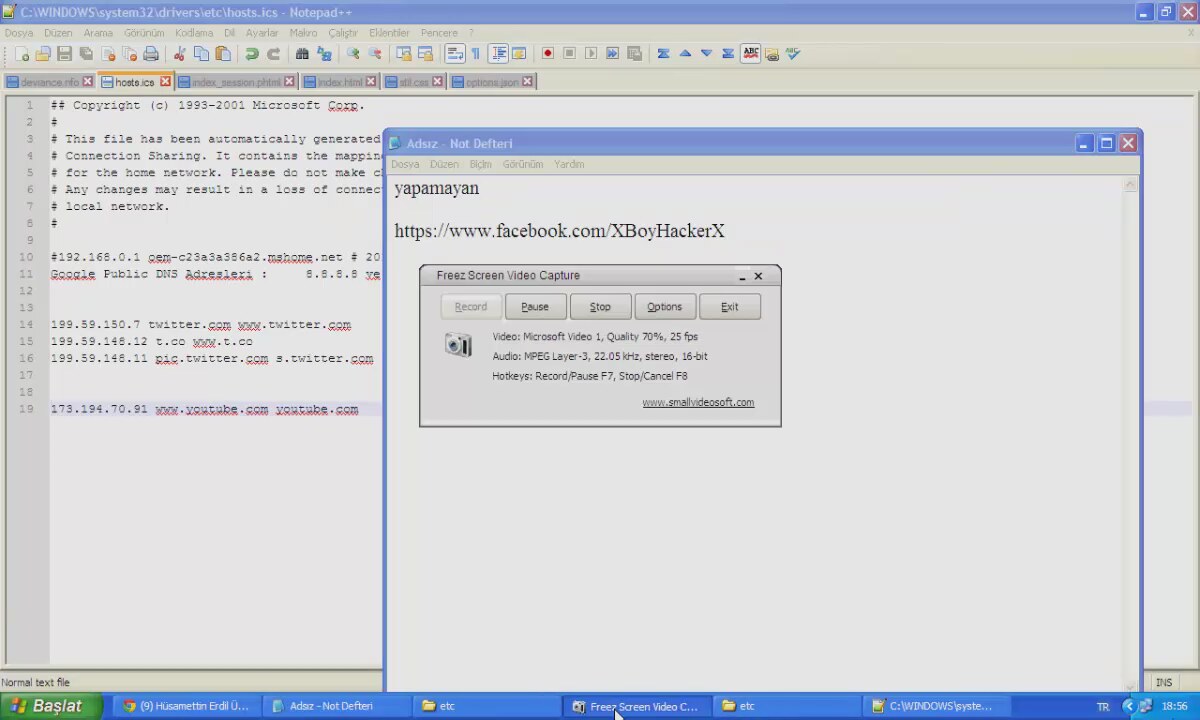Click the Başlat start button
Viewport: 1200px width, 720px height.
[51, 706]
